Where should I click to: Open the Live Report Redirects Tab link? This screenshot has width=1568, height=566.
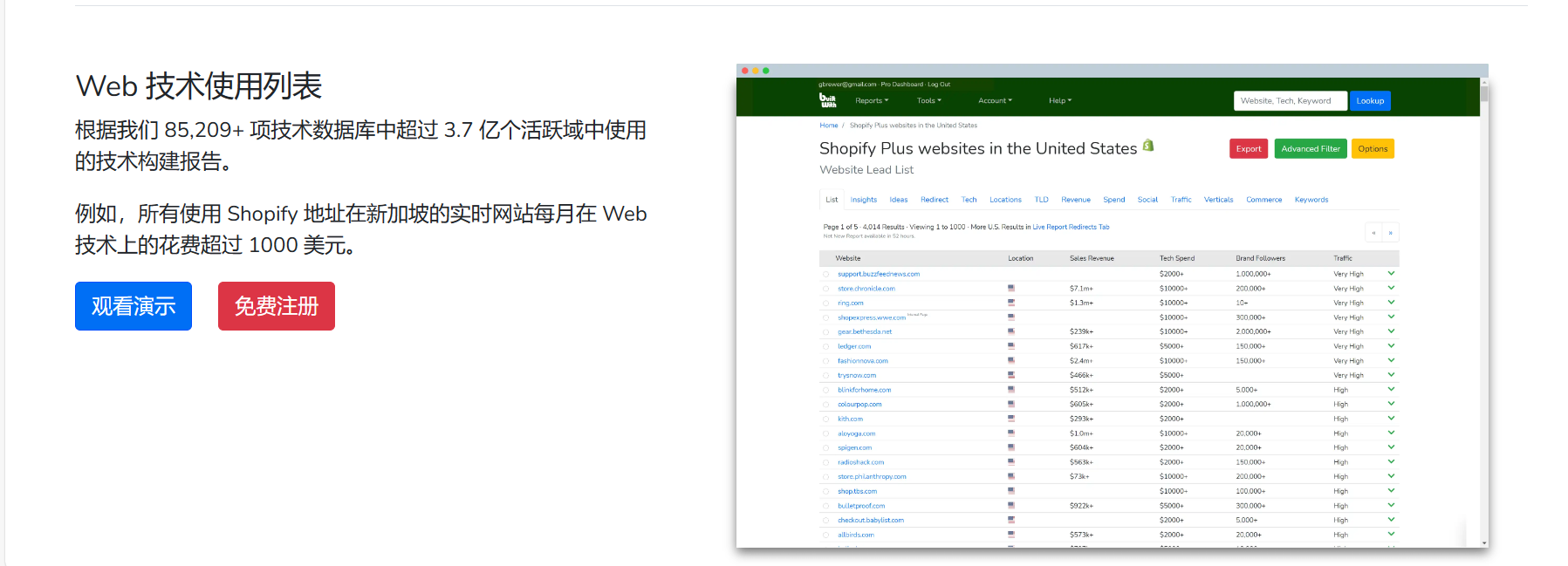pos(1071,227)
